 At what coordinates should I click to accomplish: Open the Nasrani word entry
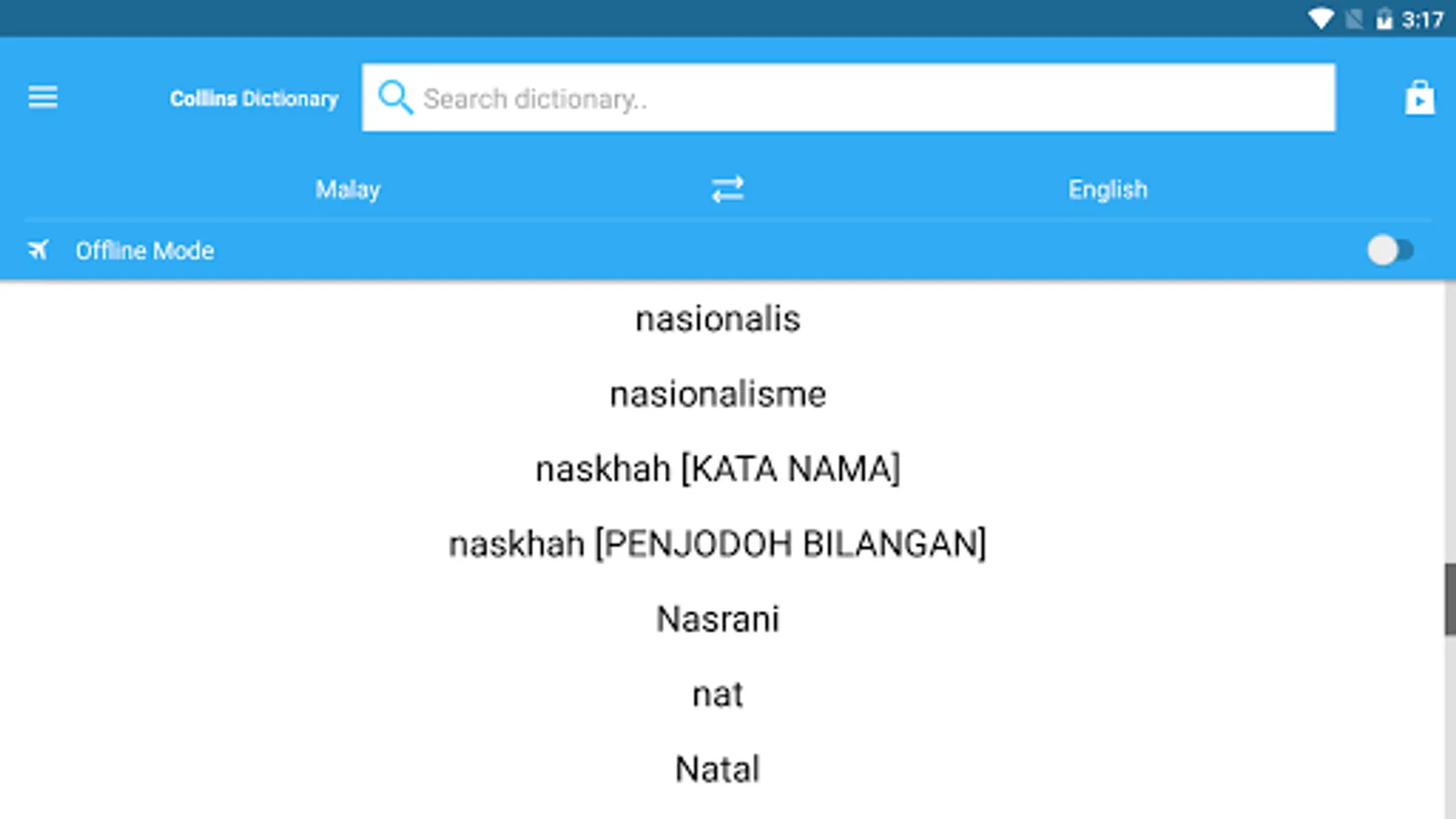coord(718,619)
